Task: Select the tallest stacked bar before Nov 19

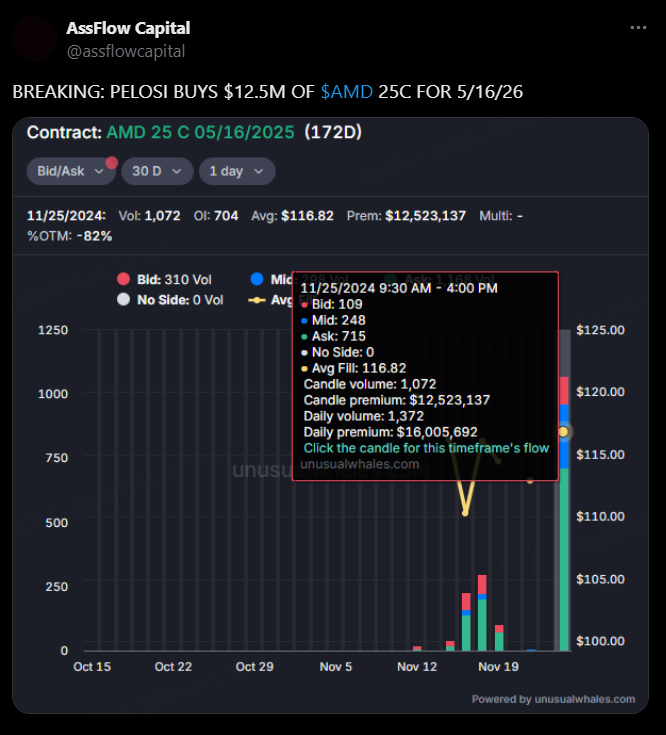Action: (482, 612)
